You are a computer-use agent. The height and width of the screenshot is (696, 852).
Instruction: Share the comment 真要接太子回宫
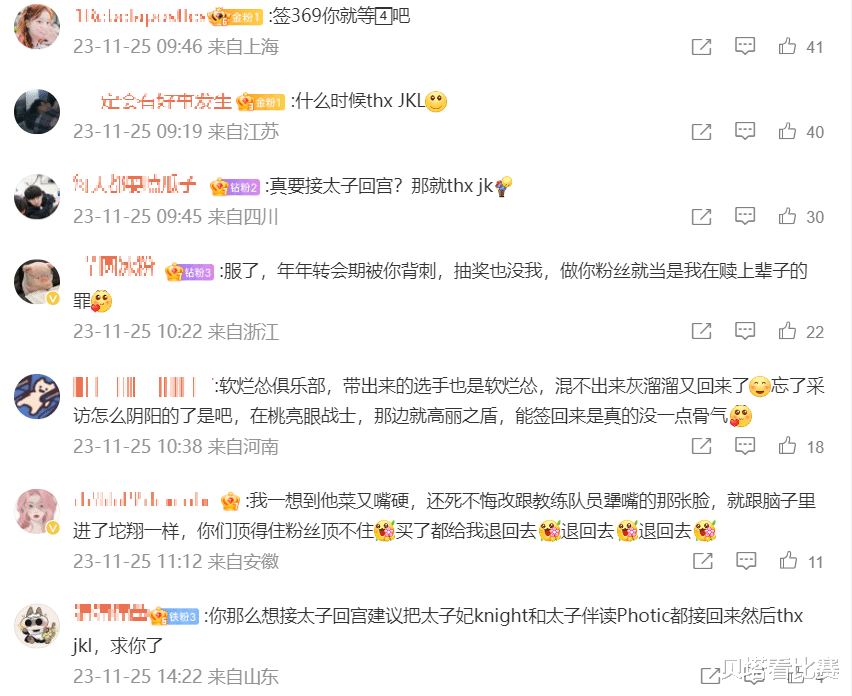point(701,217)
